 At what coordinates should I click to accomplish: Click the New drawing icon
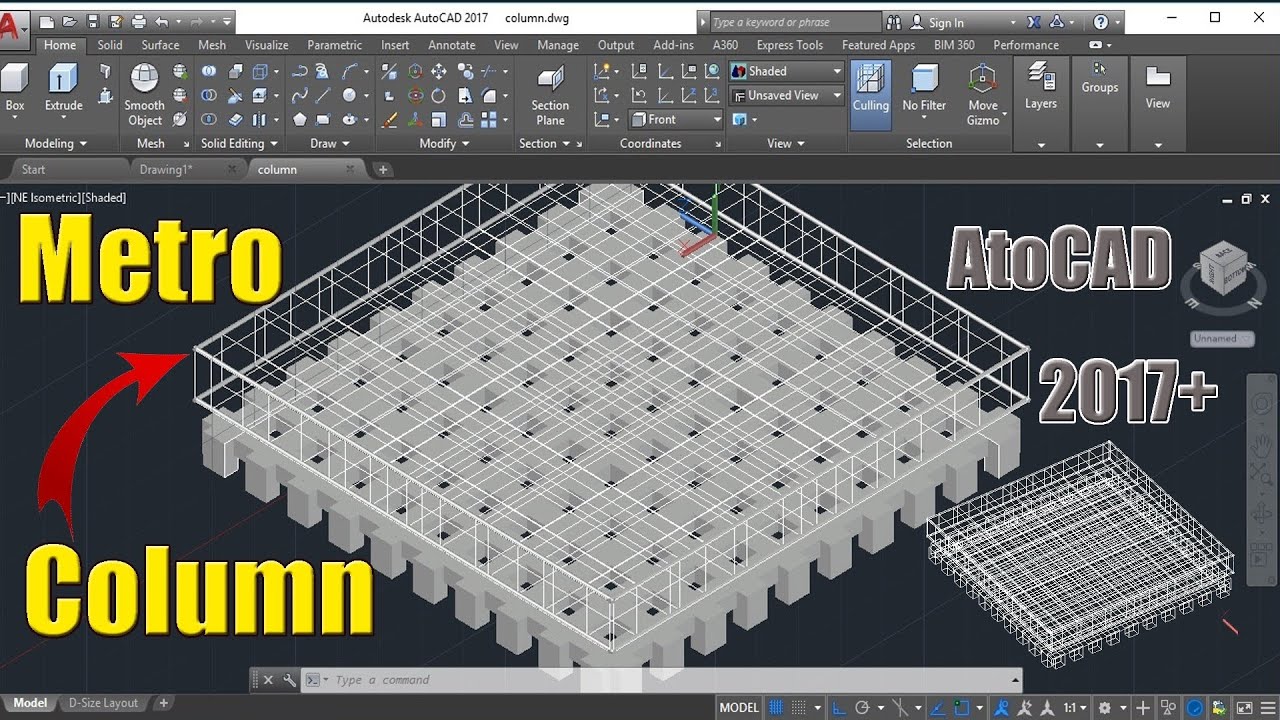(47, 21)
